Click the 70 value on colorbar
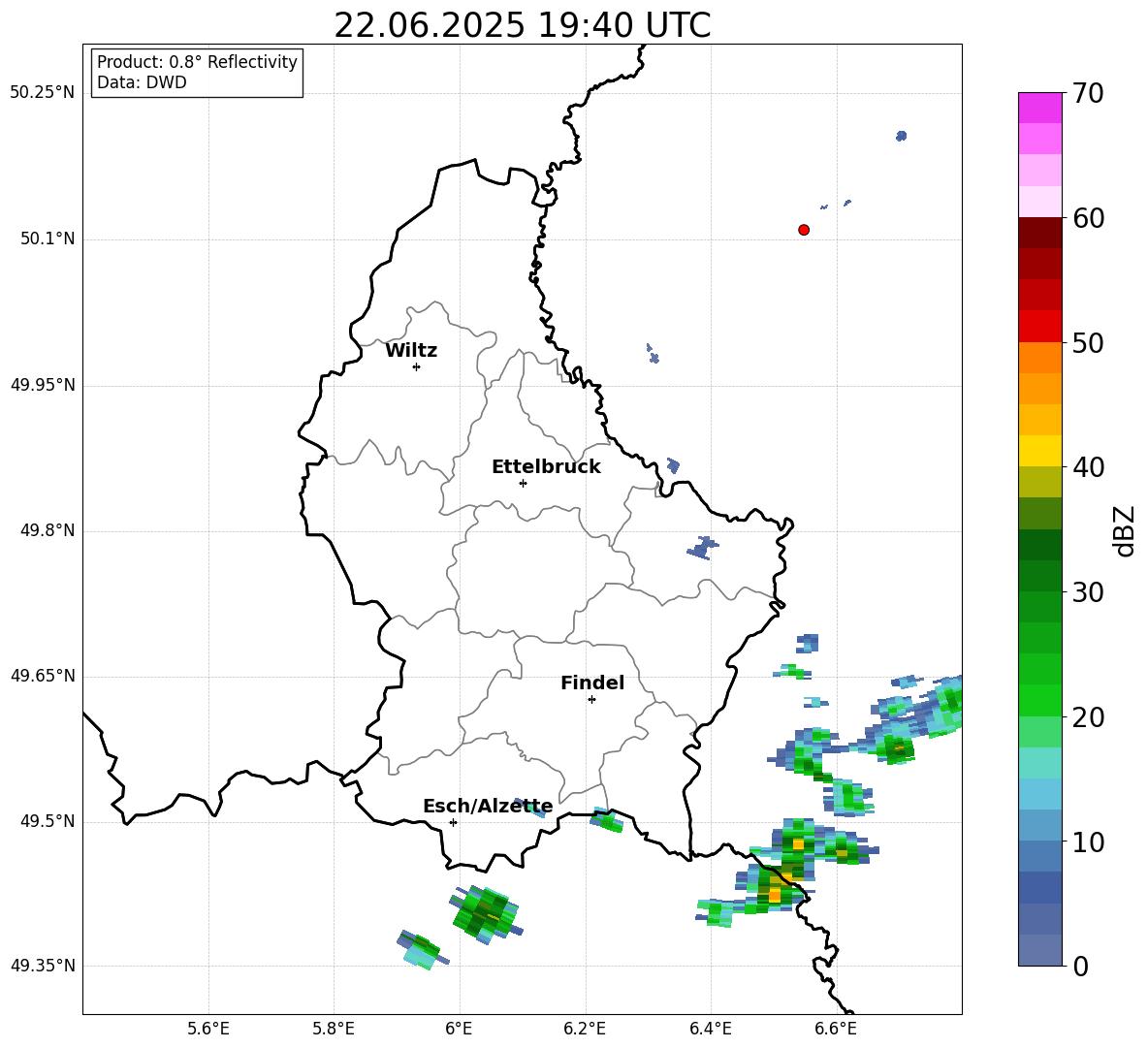Viewport: 1148px width, 1048px height. click(x=1088, y=94)
